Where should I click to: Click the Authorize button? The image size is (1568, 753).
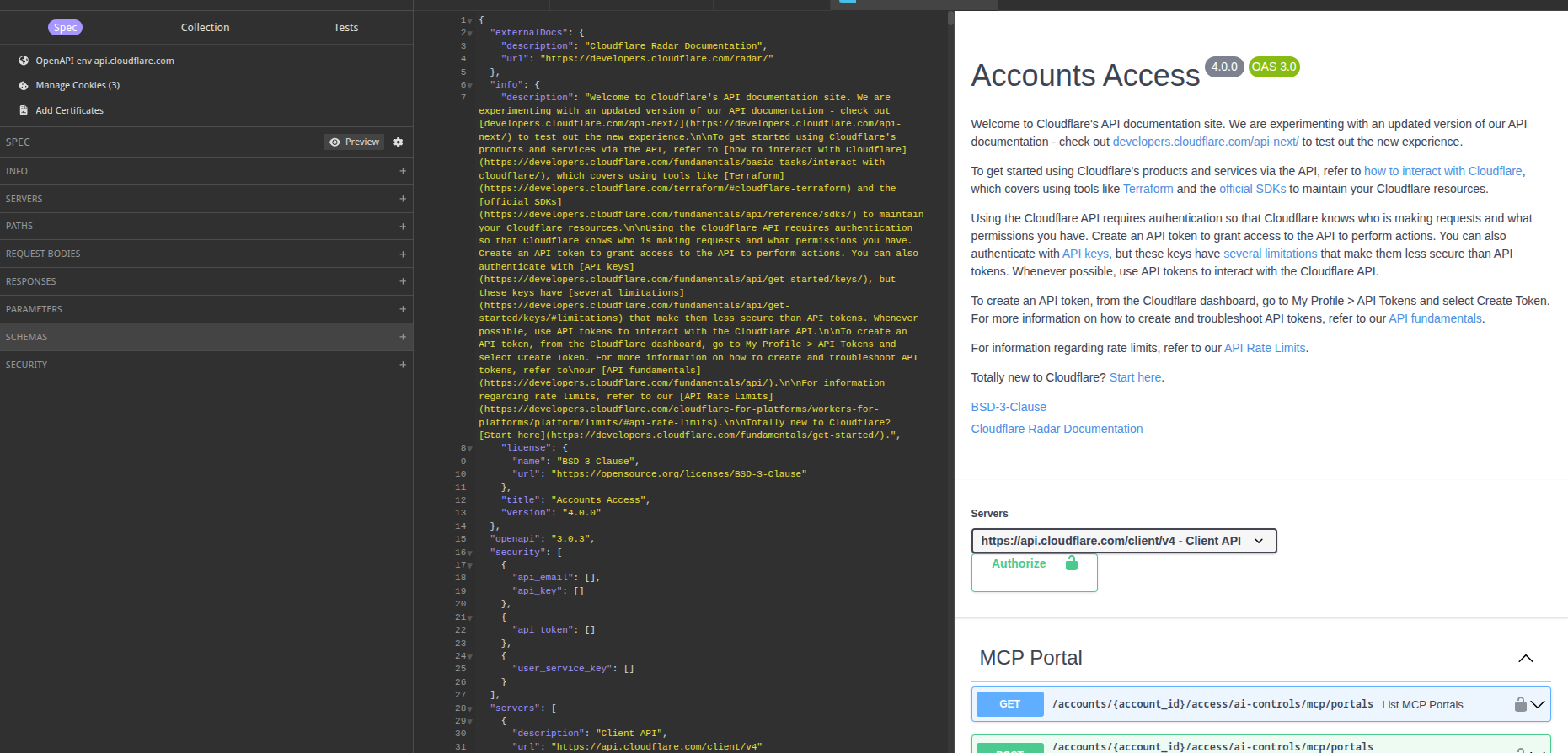tap(1034, 572)
